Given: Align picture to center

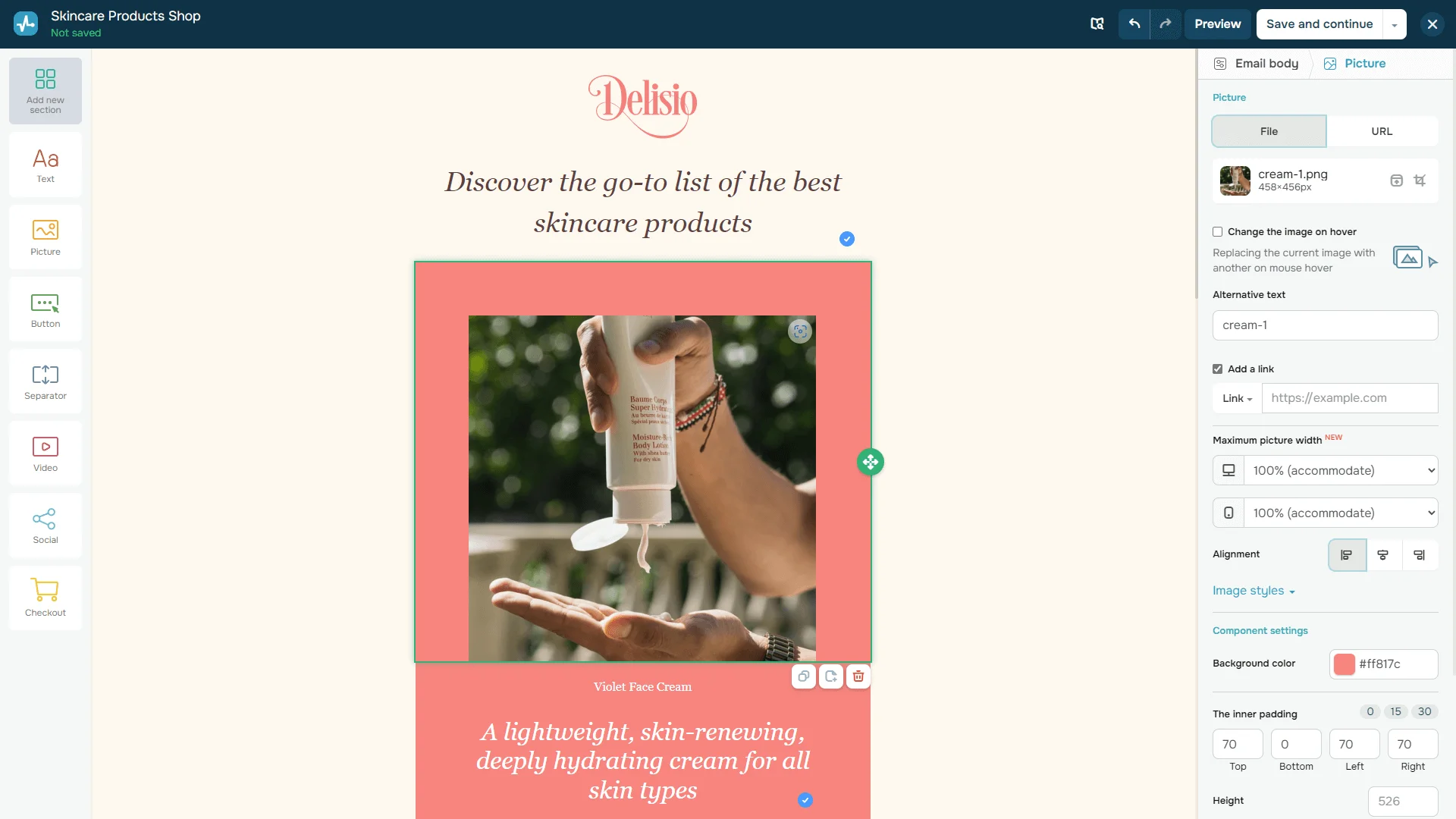Looking at the screenshot, I should 1382,555.
